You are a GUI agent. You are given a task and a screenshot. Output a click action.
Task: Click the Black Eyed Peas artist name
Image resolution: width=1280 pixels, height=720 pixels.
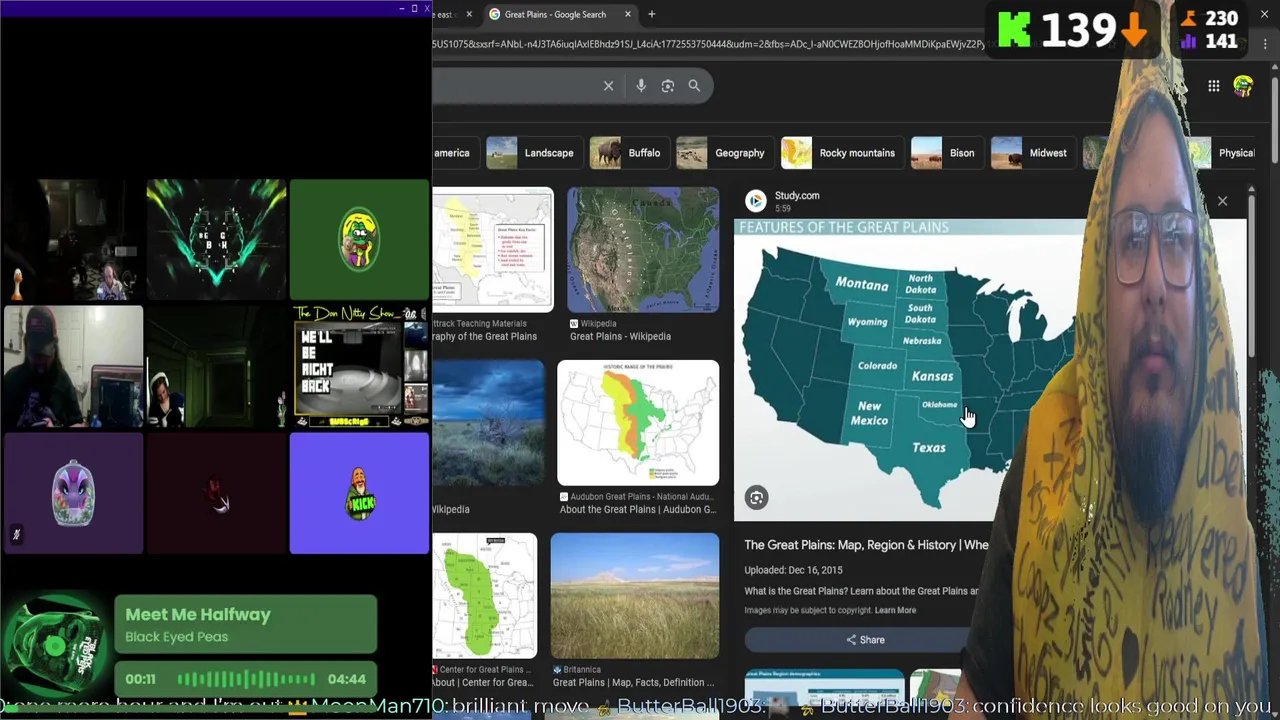coord(177,637)
